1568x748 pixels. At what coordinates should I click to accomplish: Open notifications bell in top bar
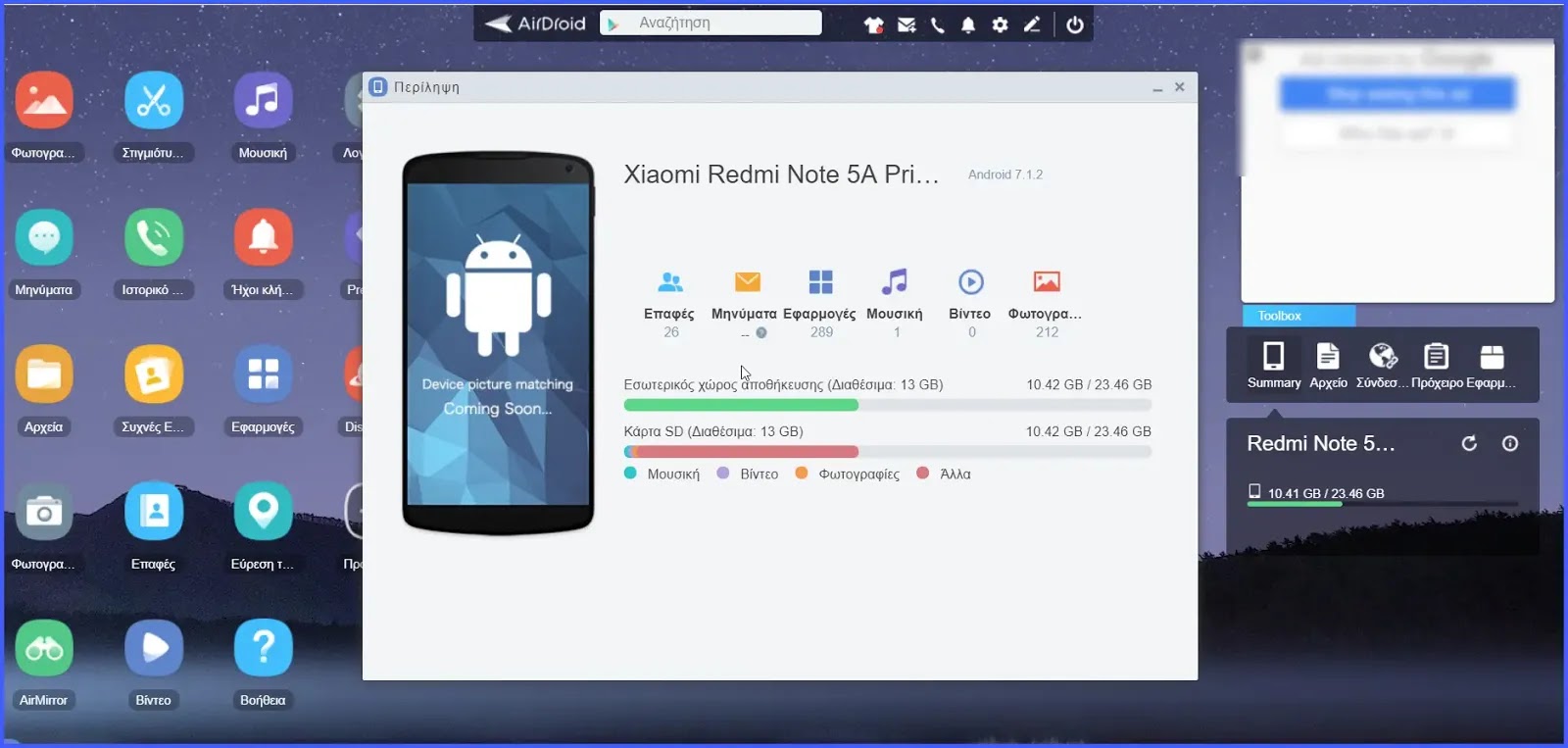(968, 25)
